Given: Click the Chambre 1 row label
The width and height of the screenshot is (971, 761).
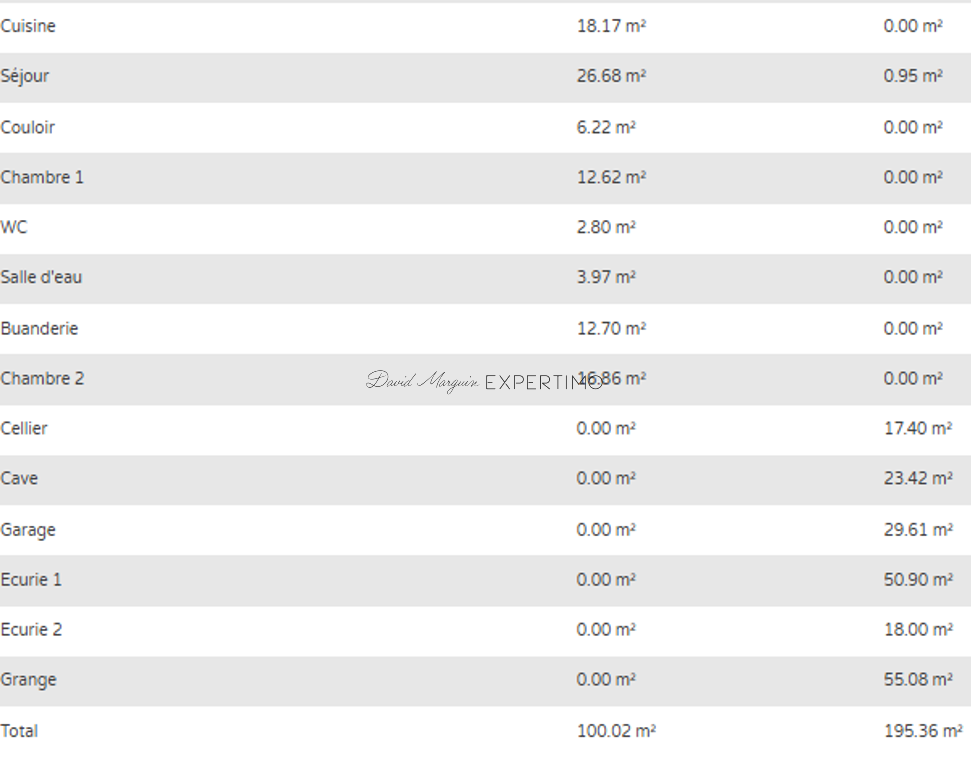Looking at the screenshot, I should pos(42,177).
